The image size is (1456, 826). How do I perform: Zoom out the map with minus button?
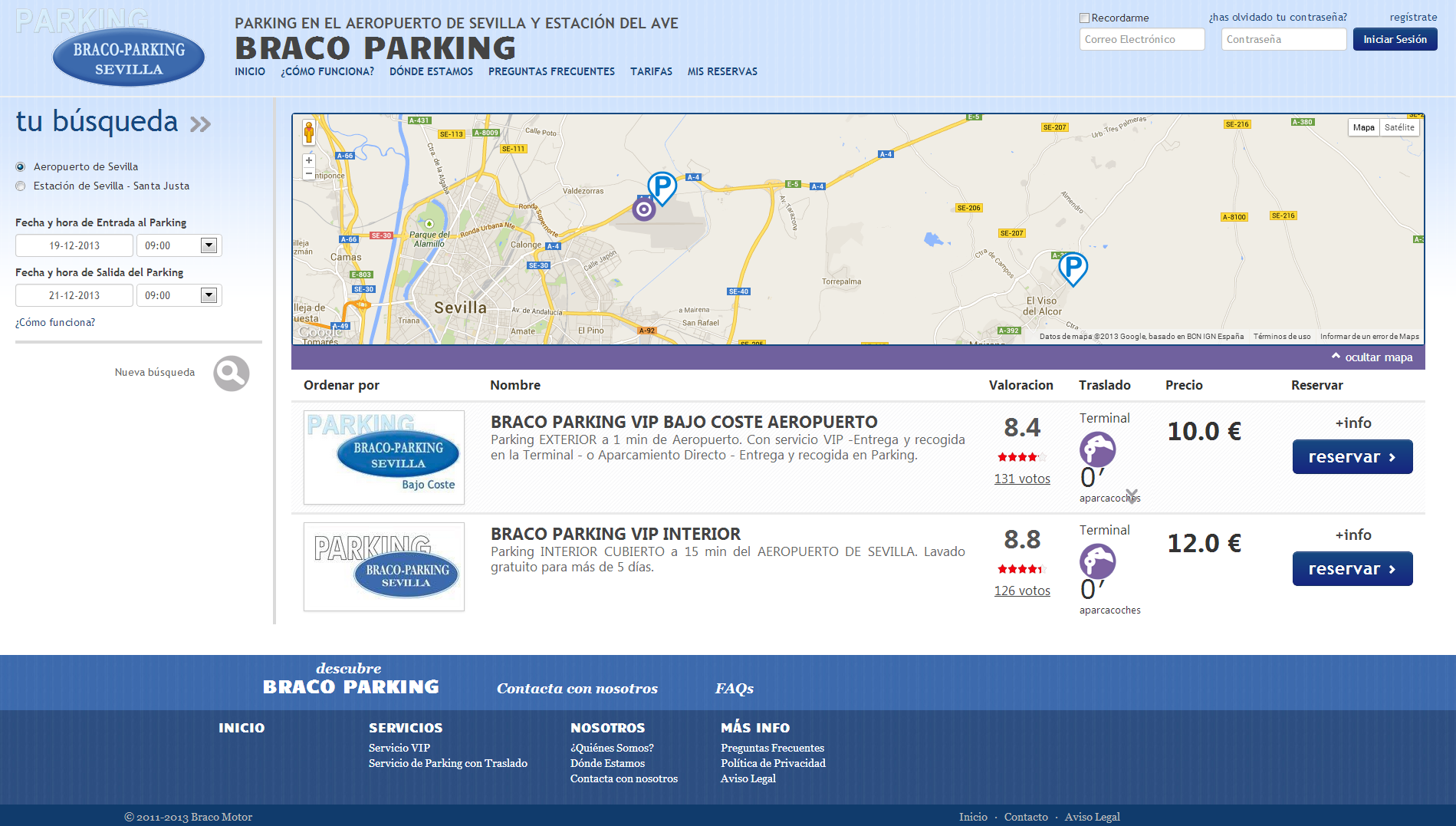click(x=309, y=174)
